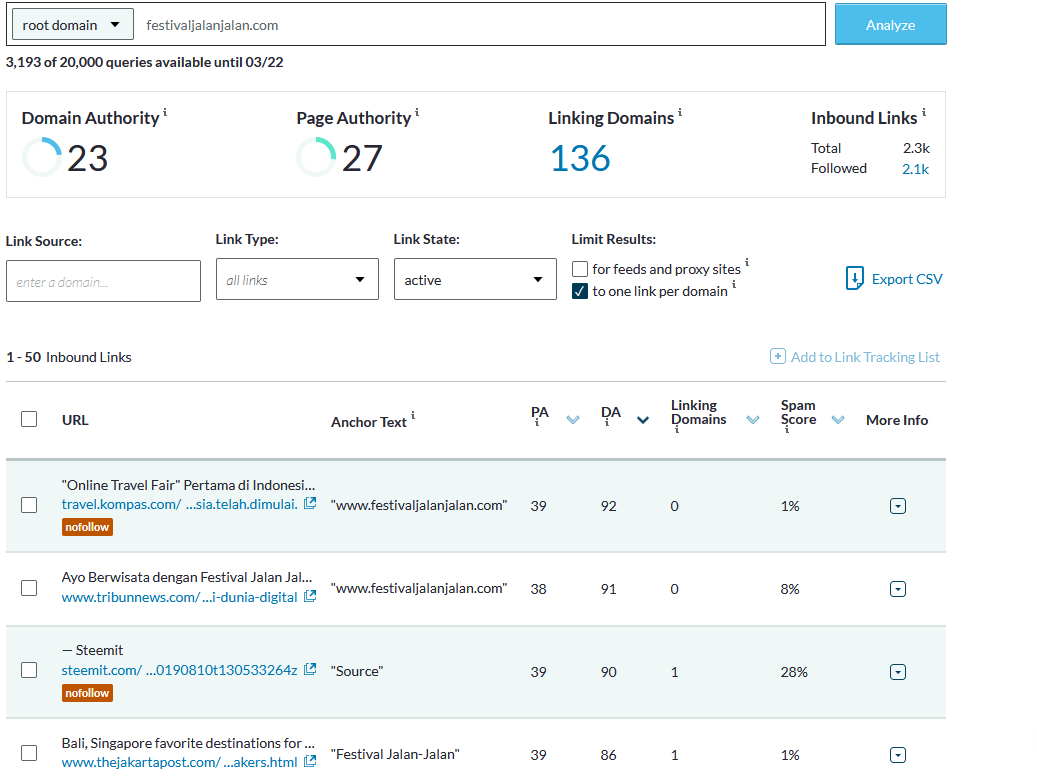Open the Link State active dropdown
This screenshot has width=1037, height=776.
click(475, 279)
